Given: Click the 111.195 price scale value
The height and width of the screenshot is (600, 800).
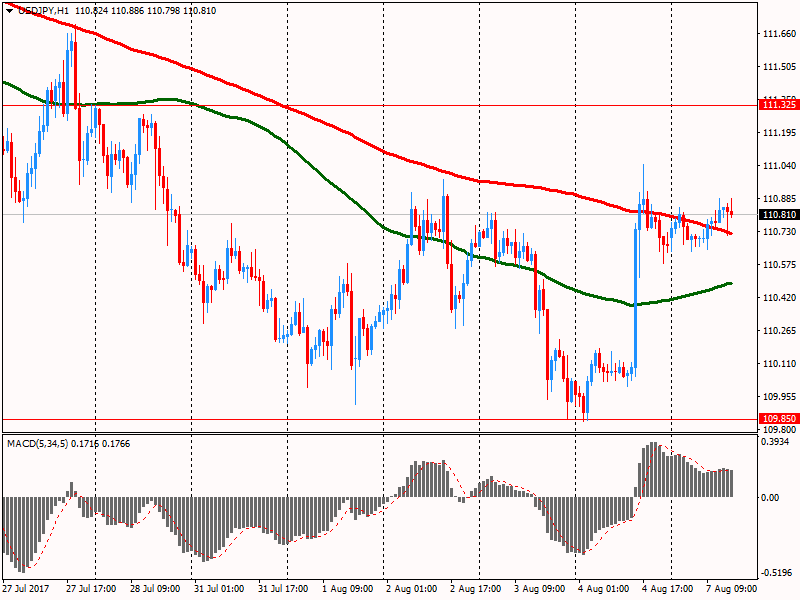Looking at the screenshot, I should click(x=779, y=133).
